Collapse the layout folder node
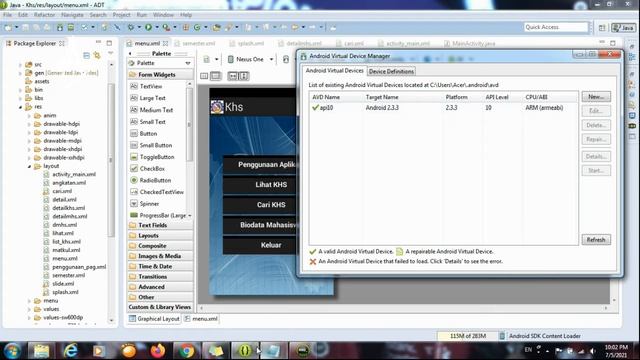 pos(29,166)
